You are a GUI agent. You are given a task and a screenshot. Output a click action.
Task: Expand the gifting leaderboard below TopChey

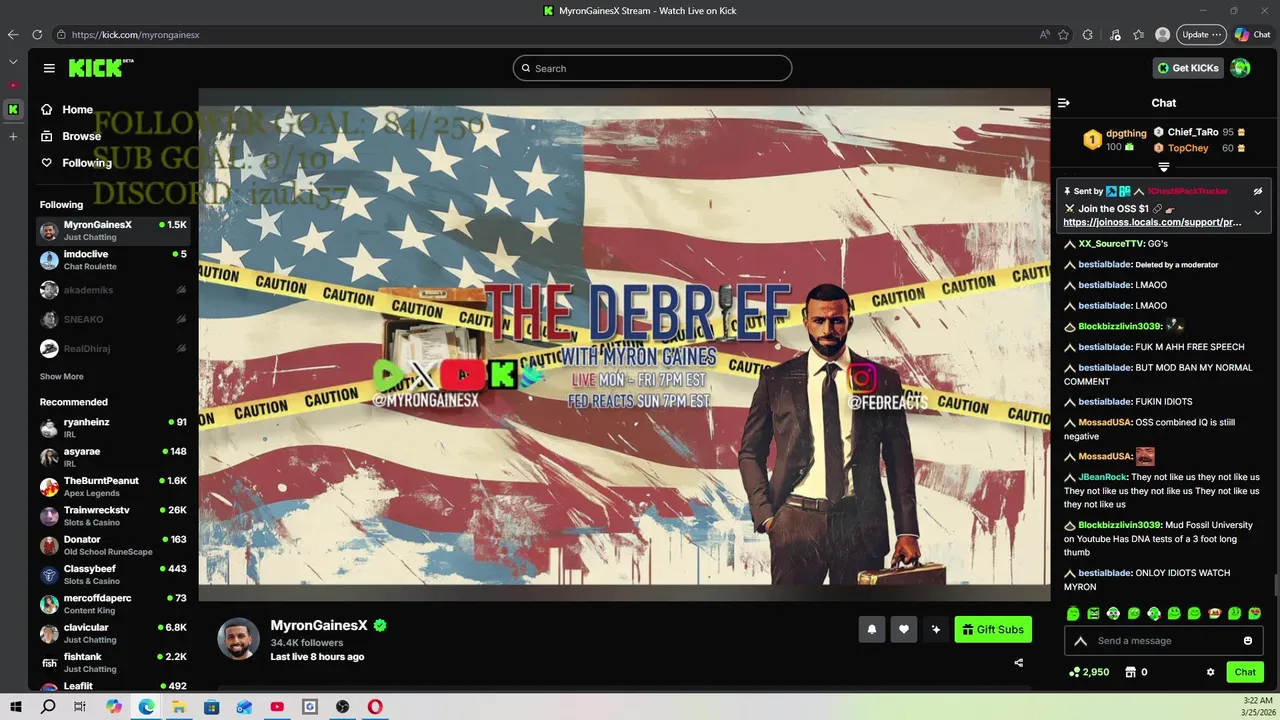pyautogui.click(x=1164, y=167)
